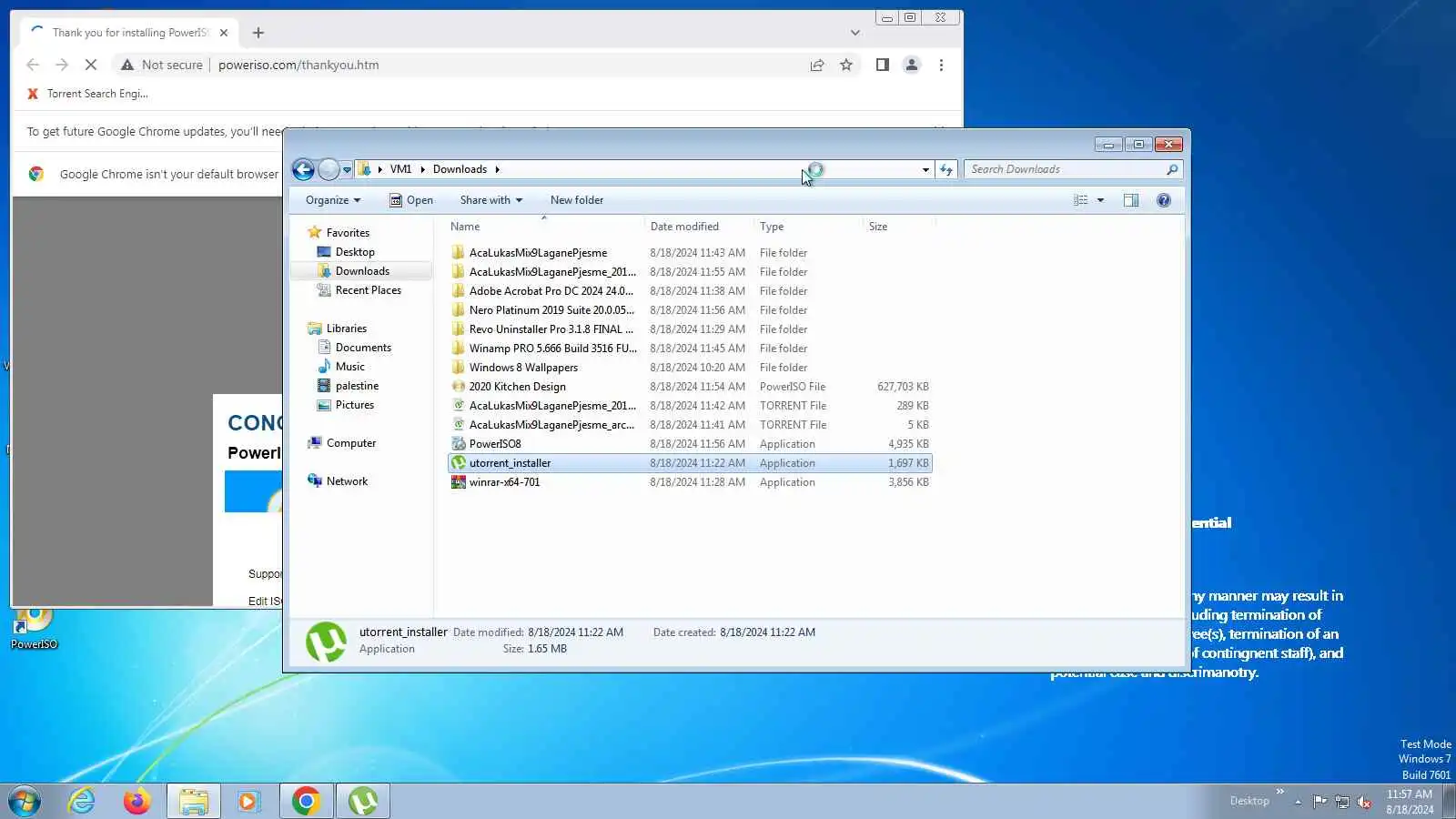The height and width of the screenshot is (819, 1456).
Task: Open Explorer help icon
Action: 1164,200
